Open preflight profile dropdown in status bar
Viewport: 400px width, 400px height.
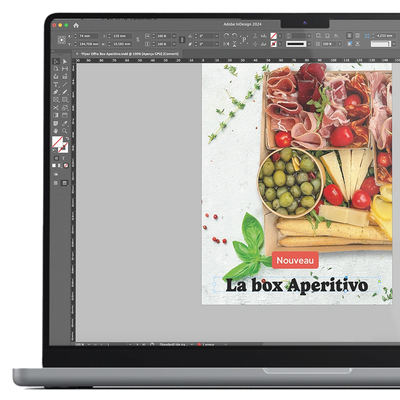pos(192,344)
